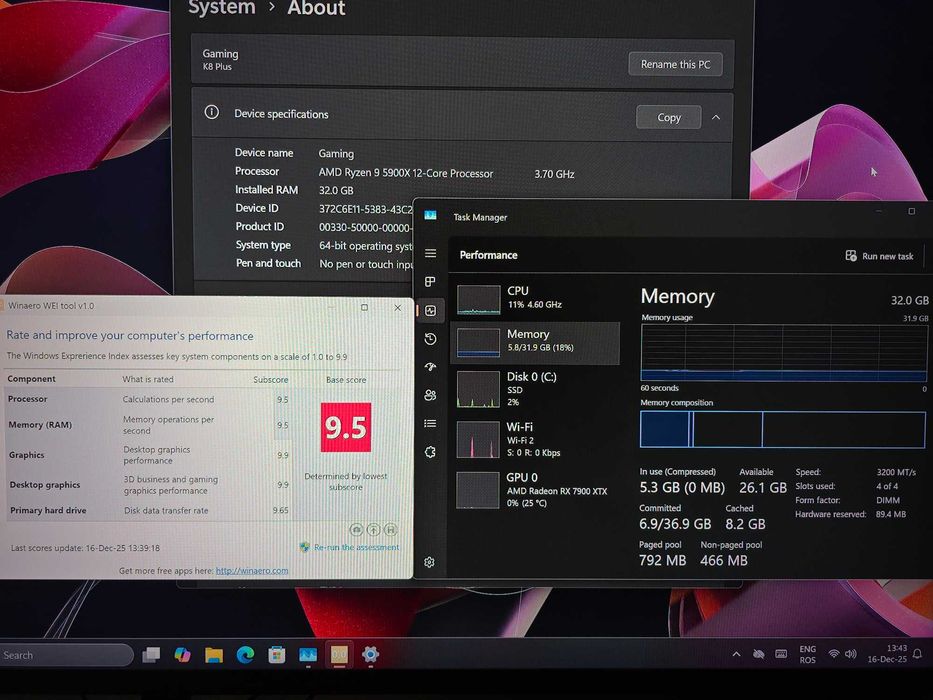This screenshot has width=933, height=700.
Task: Open OneDrive cloud tray icon
Action: (x=758, y=654)
